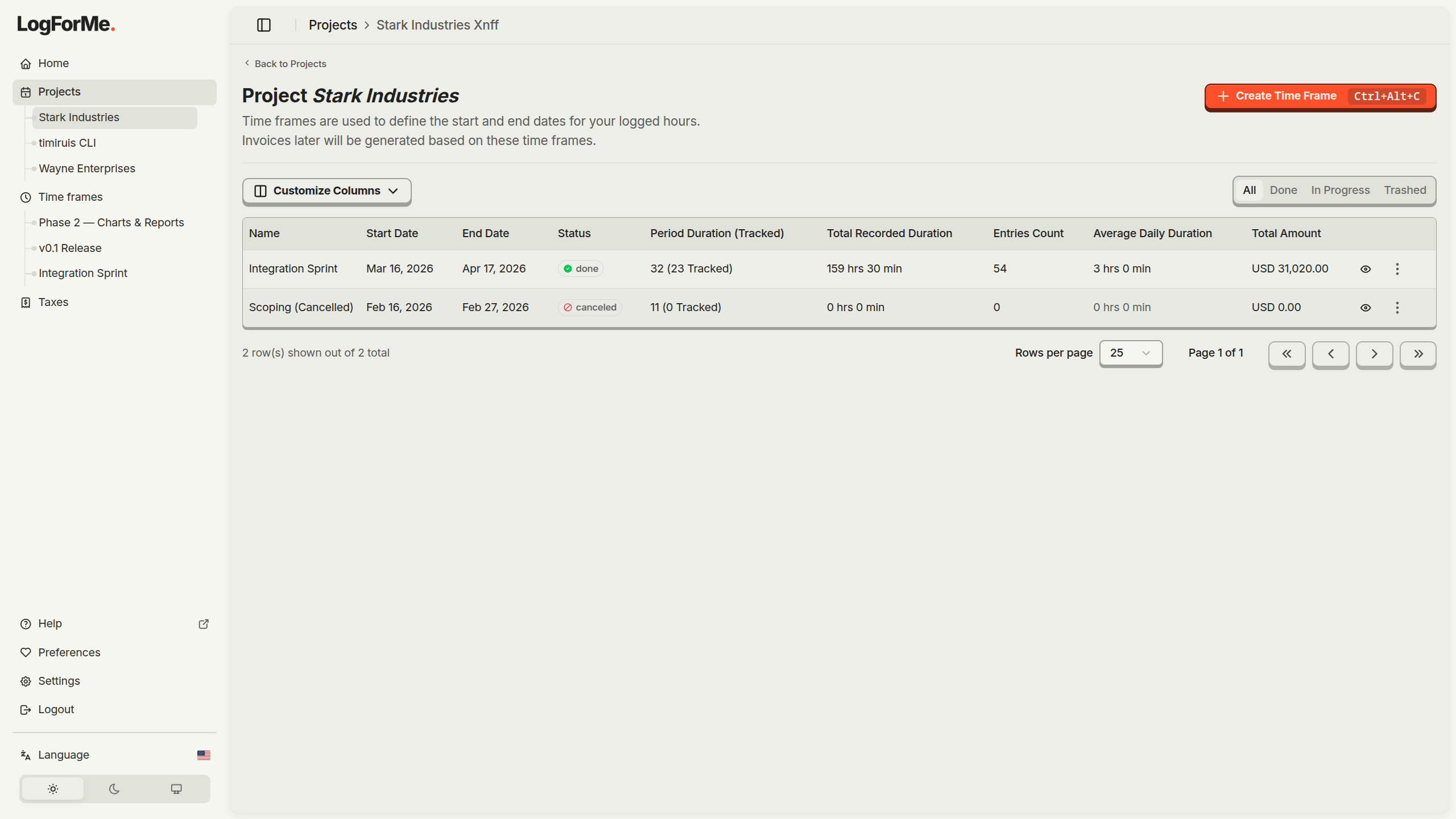Click the Home icon in sidebar
Screen dimensions: 1456x819
(26, 64)
